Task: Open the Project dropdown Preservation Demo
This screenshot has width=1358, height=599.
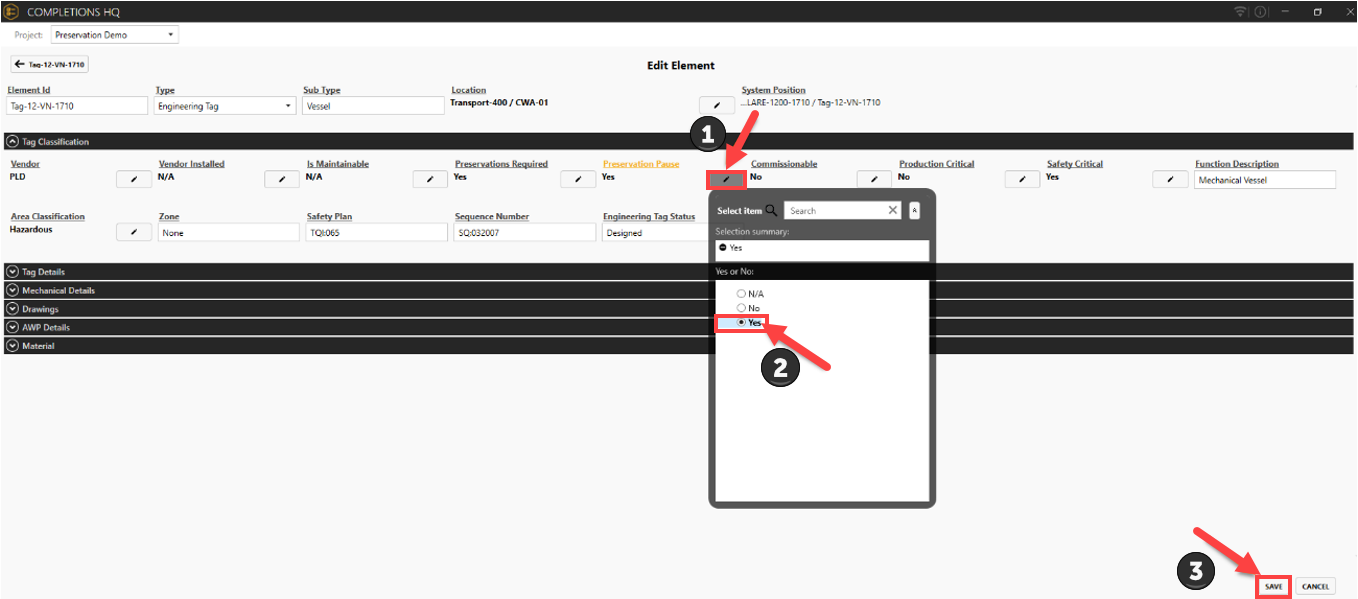Action: pyautogui.click(x=115, y=35)
